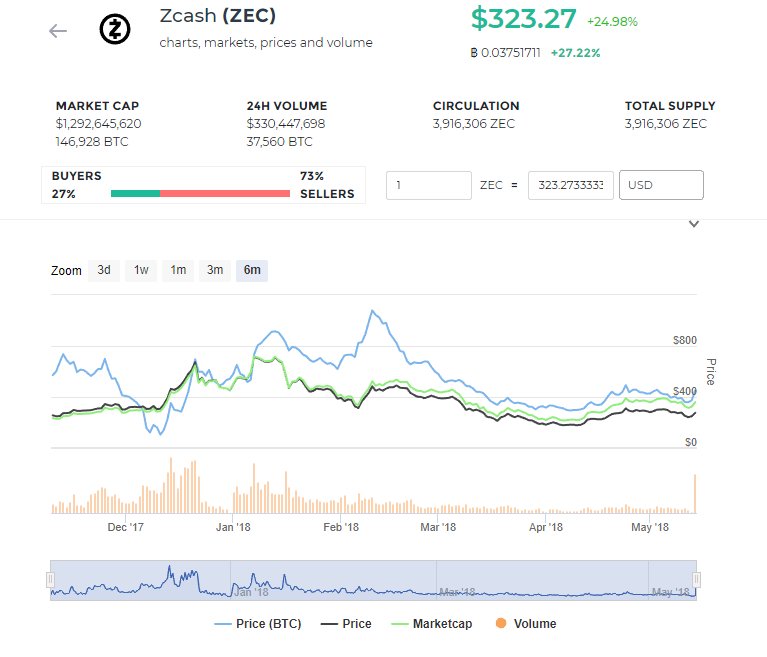Click the ZEC amount input field
The width and height of the screenshot is (767, 657).
pos(429,185)
